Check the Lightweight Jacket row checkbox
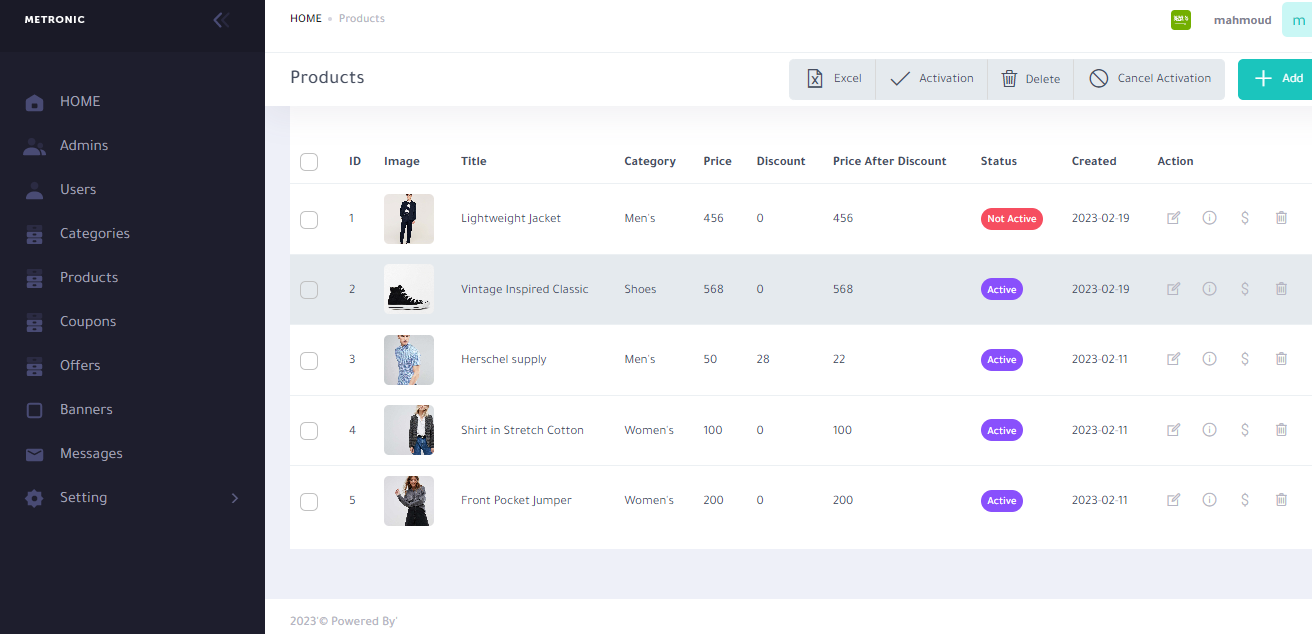This screenshot has height=634, width=1312. pos(309,219)
